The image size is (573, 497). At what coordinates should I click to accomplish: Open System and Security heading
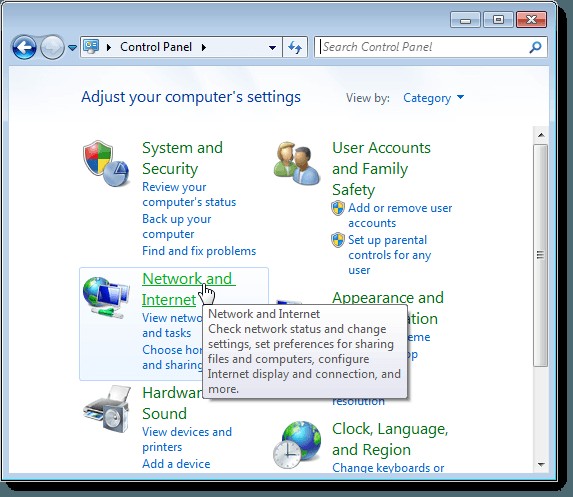(182, 158)
